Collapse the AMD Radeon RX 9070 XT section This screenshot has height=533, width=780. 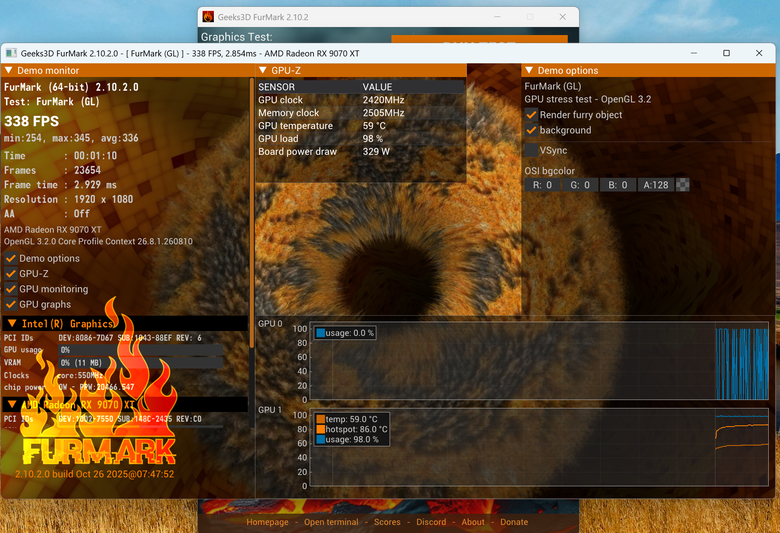(12, 404)
